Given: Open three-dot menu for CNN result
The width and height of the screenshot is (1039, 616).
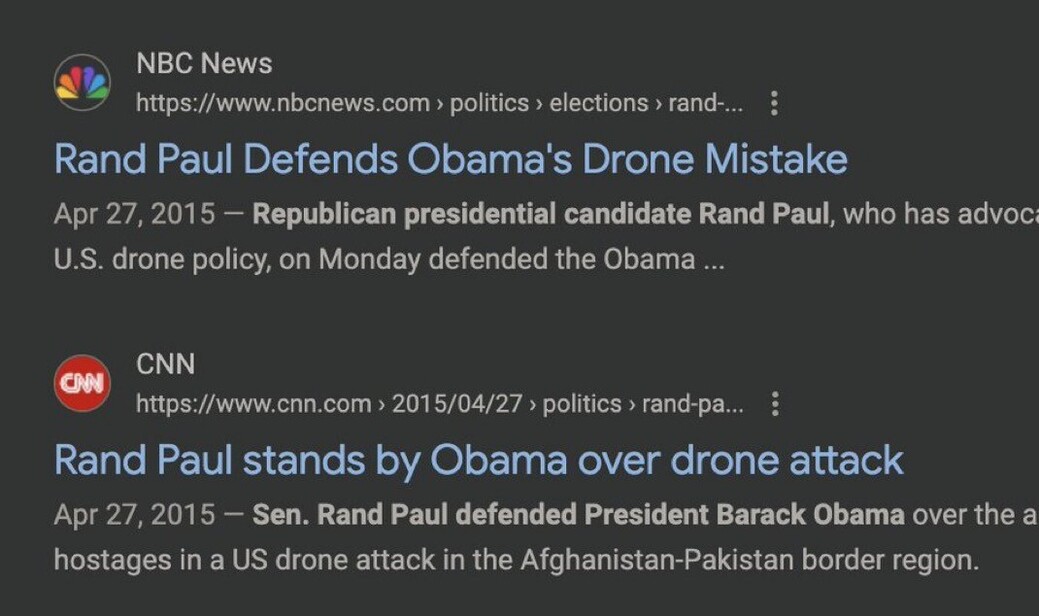Looking at the screenshot, I should tap(774, 404).
